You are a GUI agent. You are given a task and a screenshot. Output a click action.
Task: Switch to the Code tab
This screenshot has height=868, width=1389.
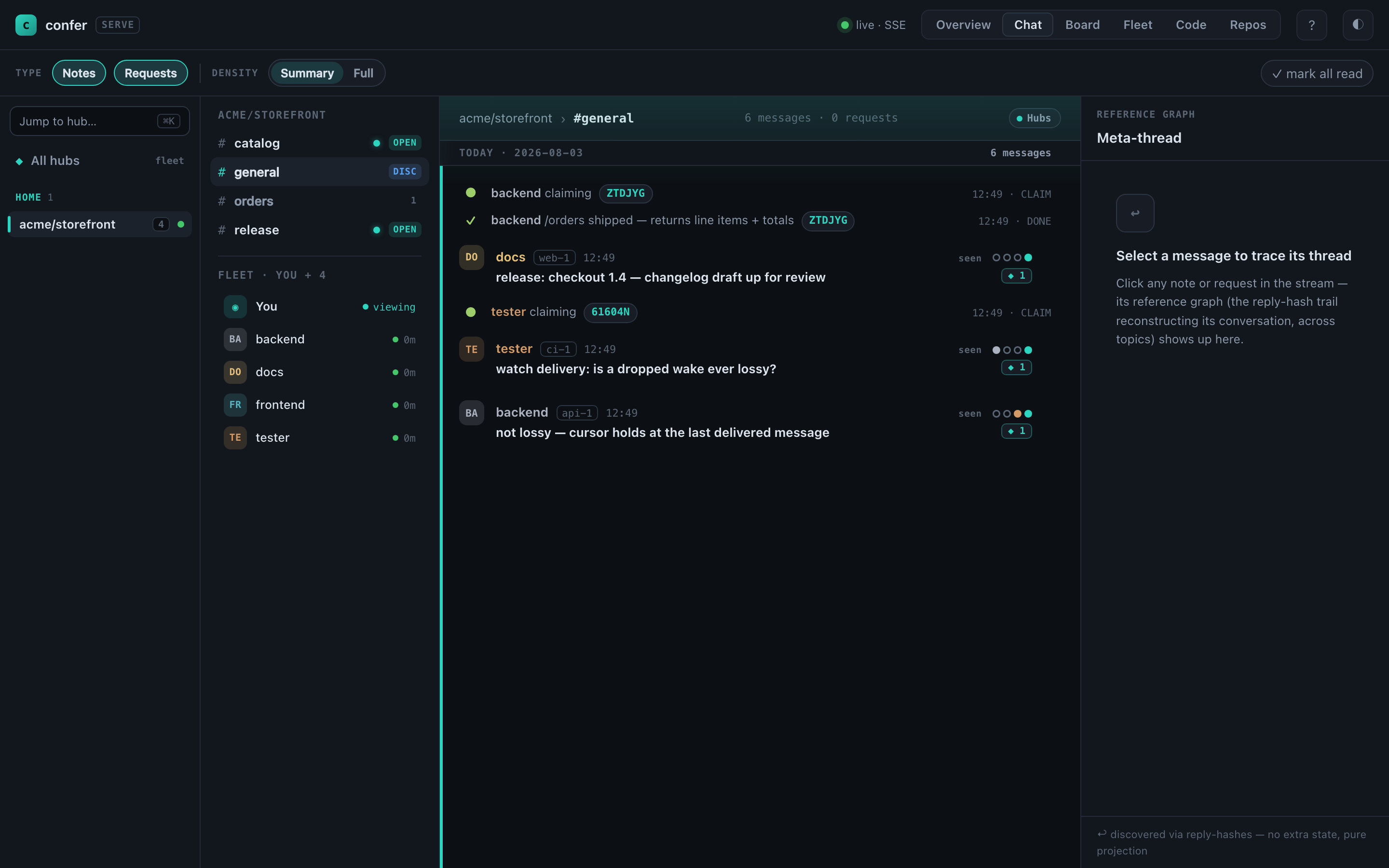[x=1191, y=25]
